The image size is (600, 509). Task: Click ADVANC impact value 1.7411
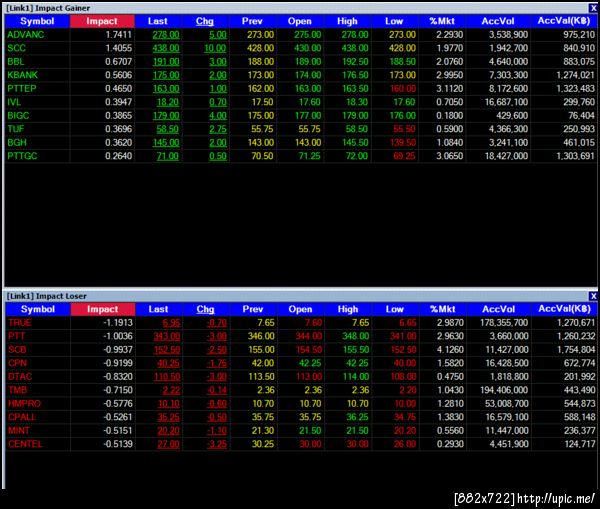[119, 35]
